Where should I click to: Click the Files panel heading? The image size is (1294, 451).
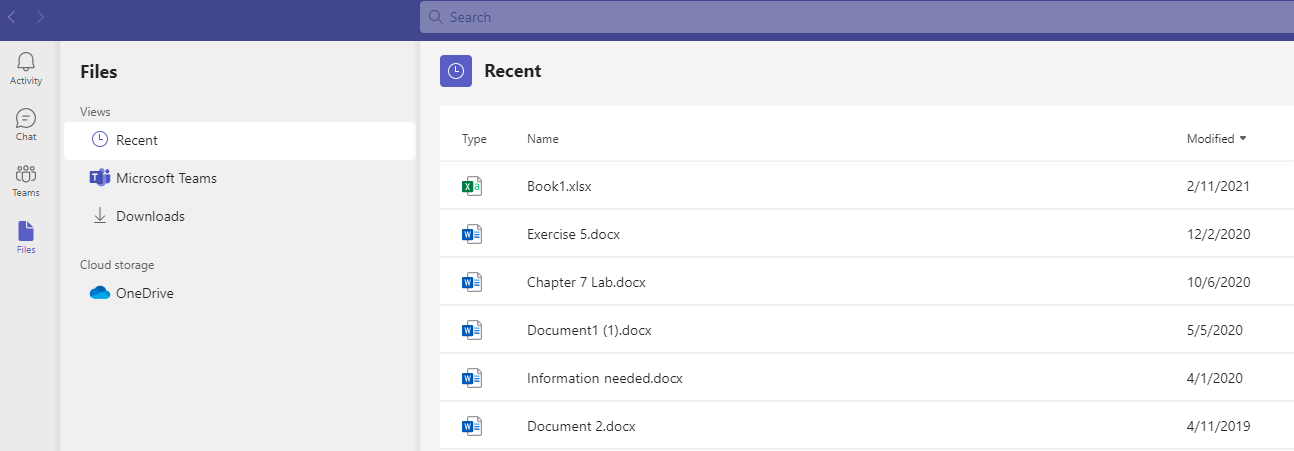tap(99, 72)
